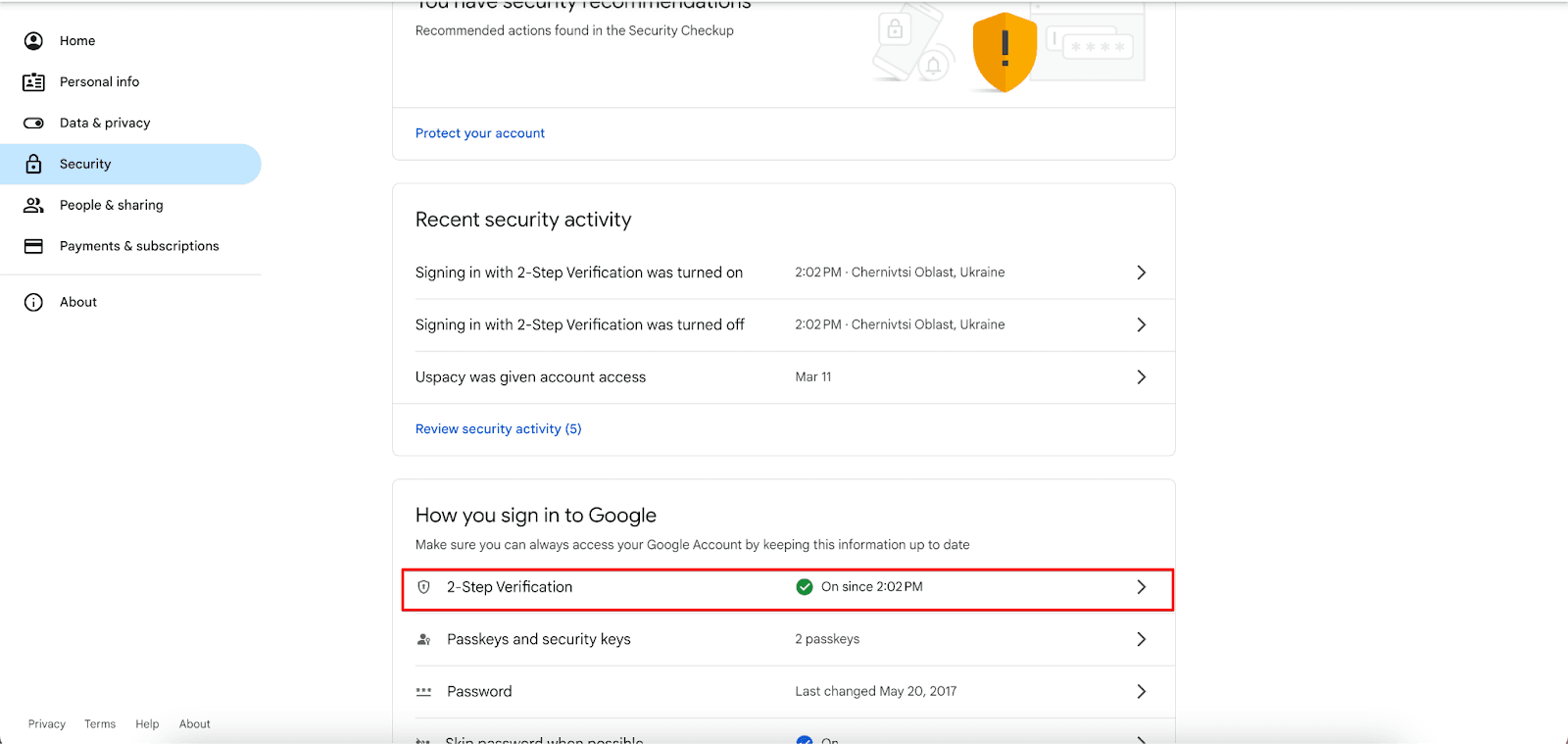
Task: Expand the 2-Step Verification turned off activity
Action: click(1141, 324)
